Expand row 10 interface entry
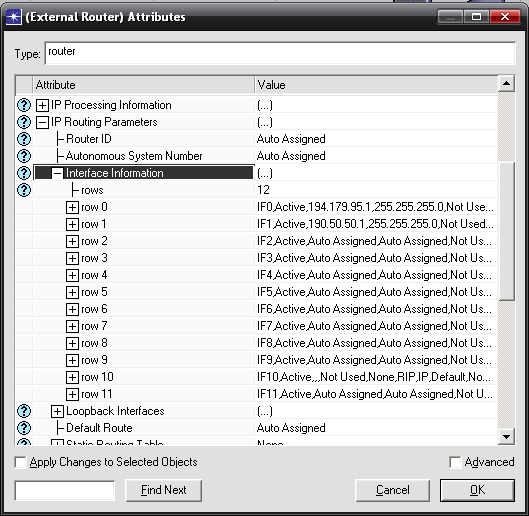Image resolution: width=529 pixels, height=516 pixels. tap(72, 377)
